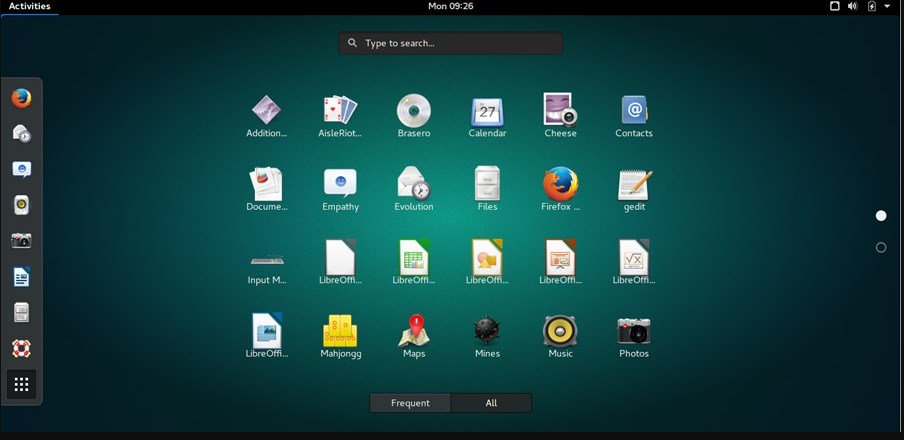Open Evolution mail from the dock
The width and height of the screenshot is (904, 440).
(x=21, y=134)
